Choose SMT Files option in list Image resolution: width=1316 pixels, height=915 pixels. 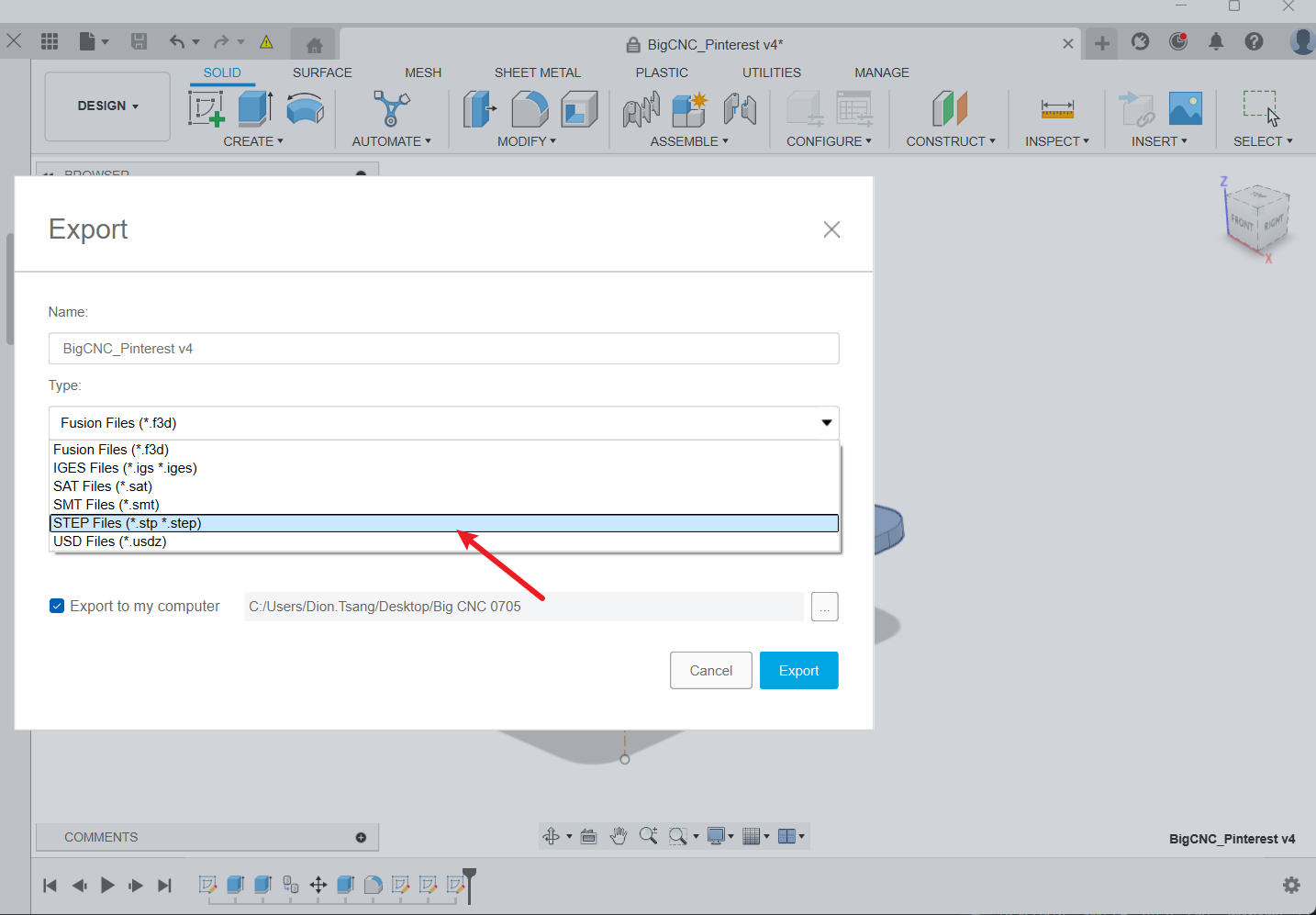tap(444, 505)
